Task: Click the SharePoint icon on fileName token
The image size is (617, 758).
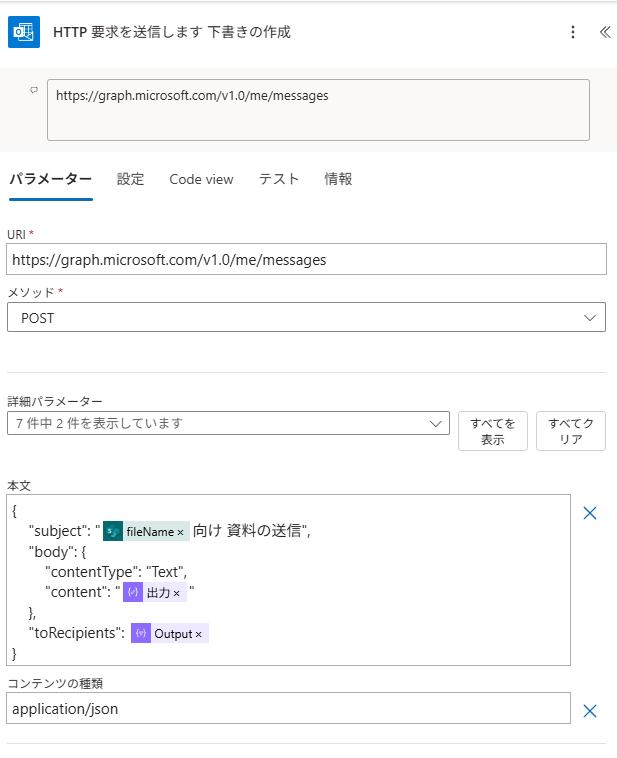Action: [x=113, y=532]
